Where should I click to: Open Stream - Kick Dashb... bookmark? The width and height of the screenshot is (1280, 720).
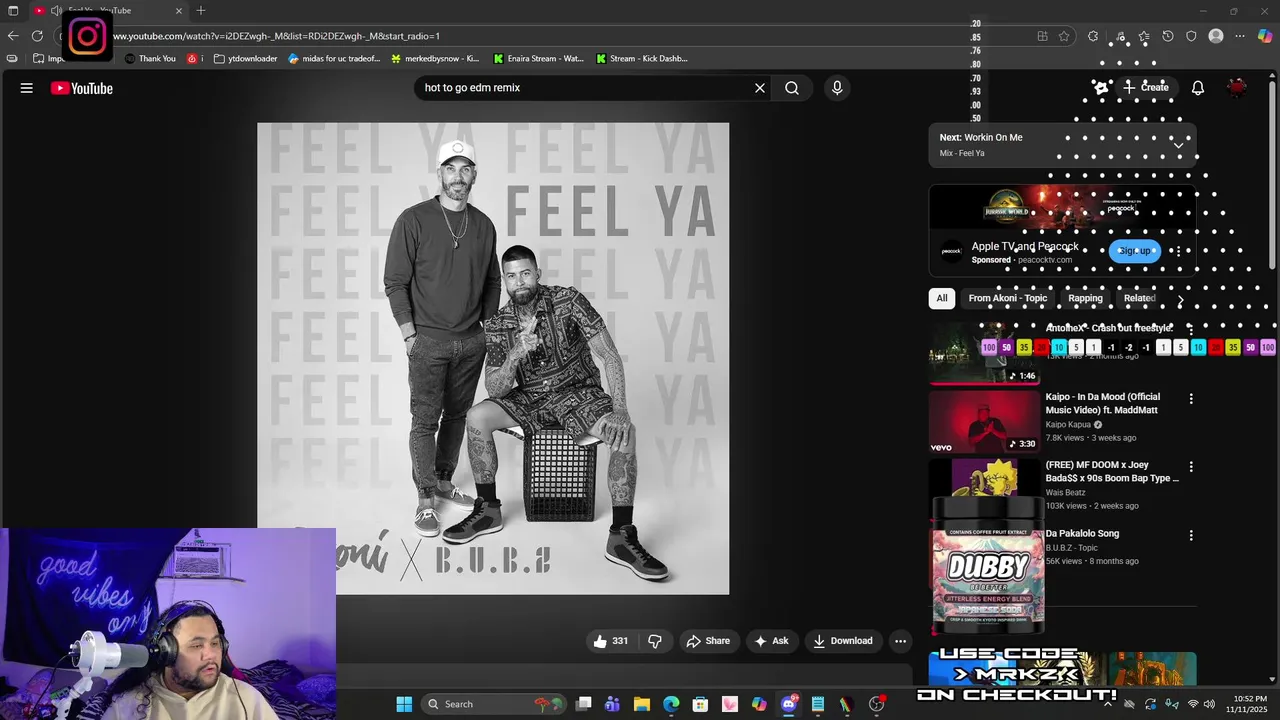pos(641,59)
